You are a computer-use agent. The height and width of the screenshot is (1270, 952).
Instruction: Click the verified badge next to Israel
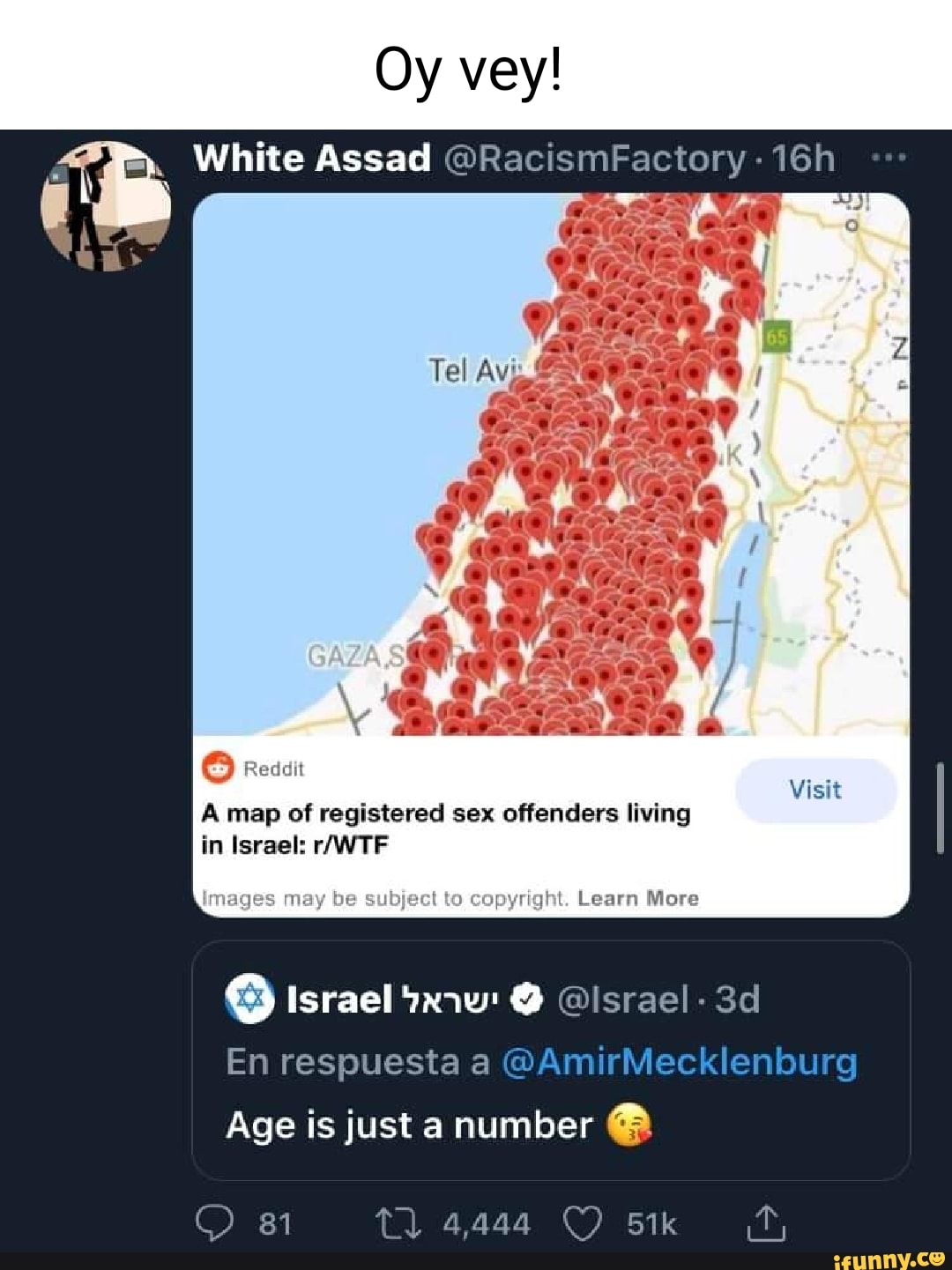(527, 999)
